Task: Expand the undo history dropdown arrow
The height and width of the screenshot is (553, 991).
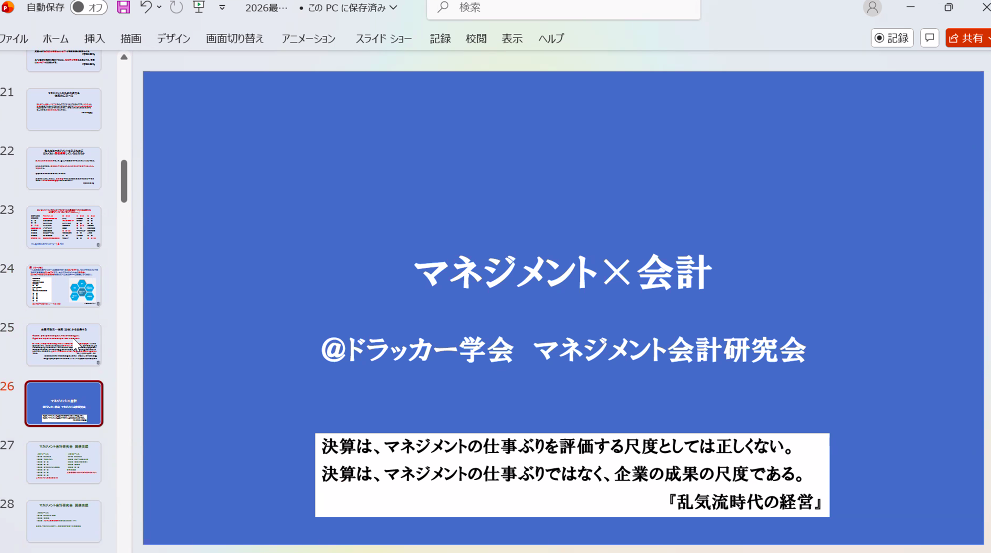Action: (160, 8)
